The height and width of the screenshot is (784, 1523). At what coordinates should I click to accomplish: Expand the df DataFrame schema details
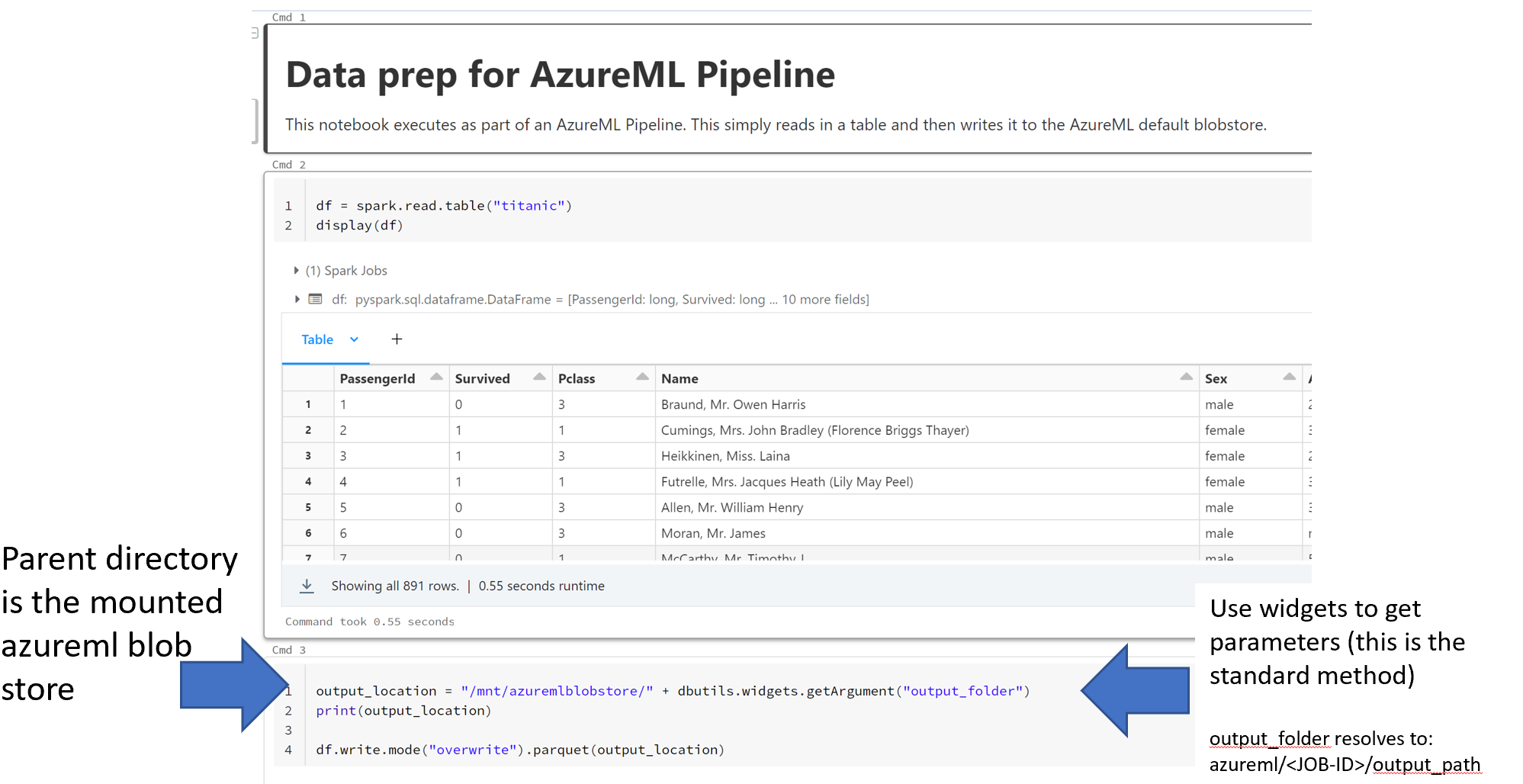(297, 299)
